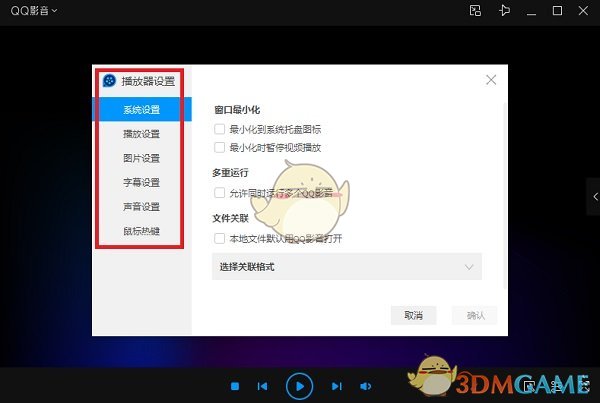Pin the player window on top
This screenshot has height=403, width=600.
(x=504, y=10)
